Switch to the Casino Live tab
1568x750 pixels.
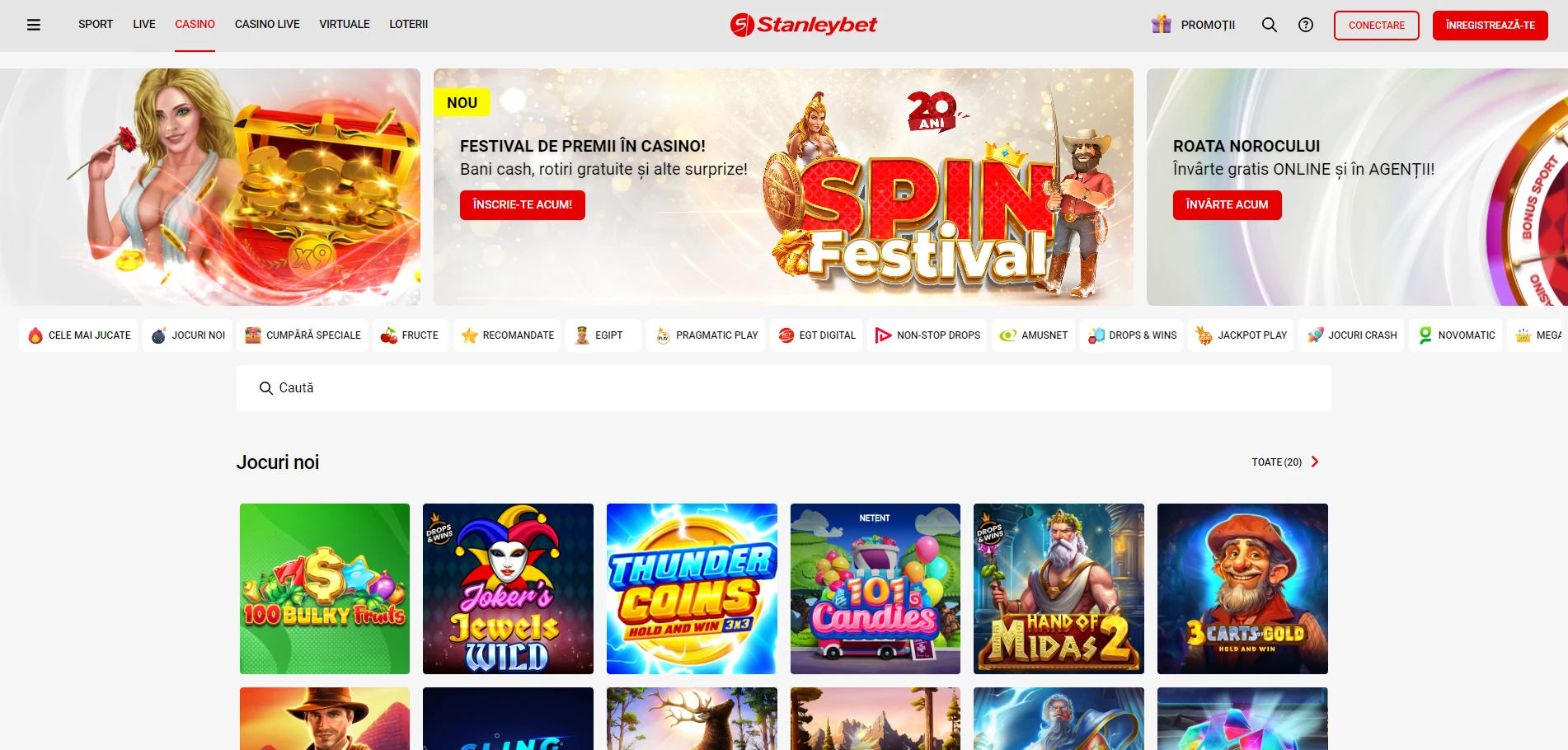[267, 25]
